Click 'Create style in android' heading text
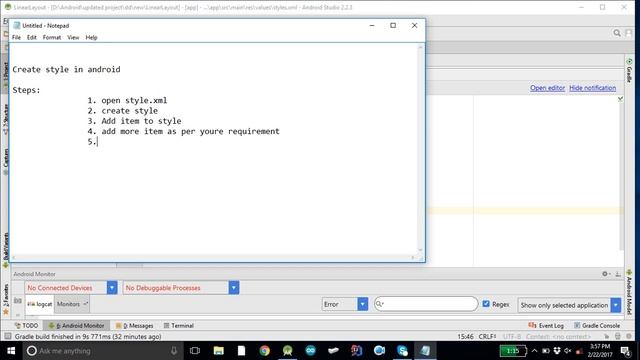The width and height of the screenshot is (640, 360). [x=66, y=69]
